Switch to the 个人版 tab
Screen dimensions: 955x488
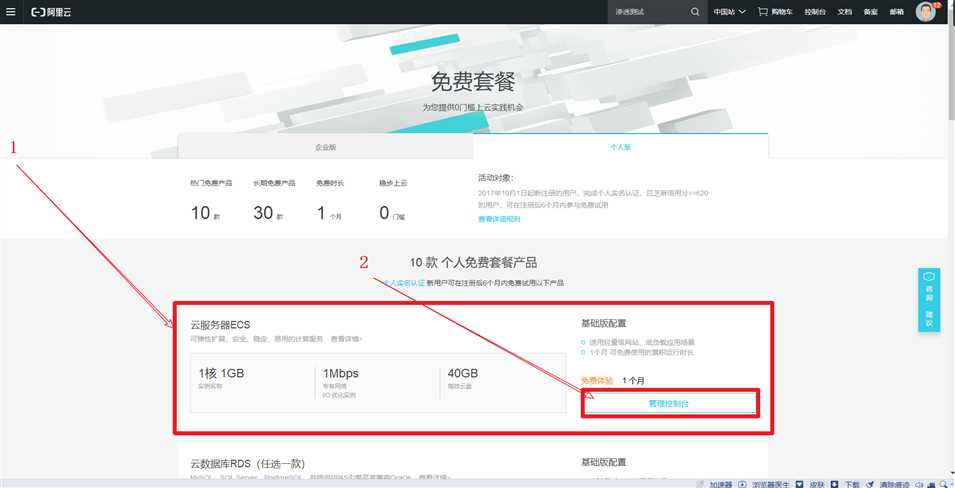tap(621, 147)
